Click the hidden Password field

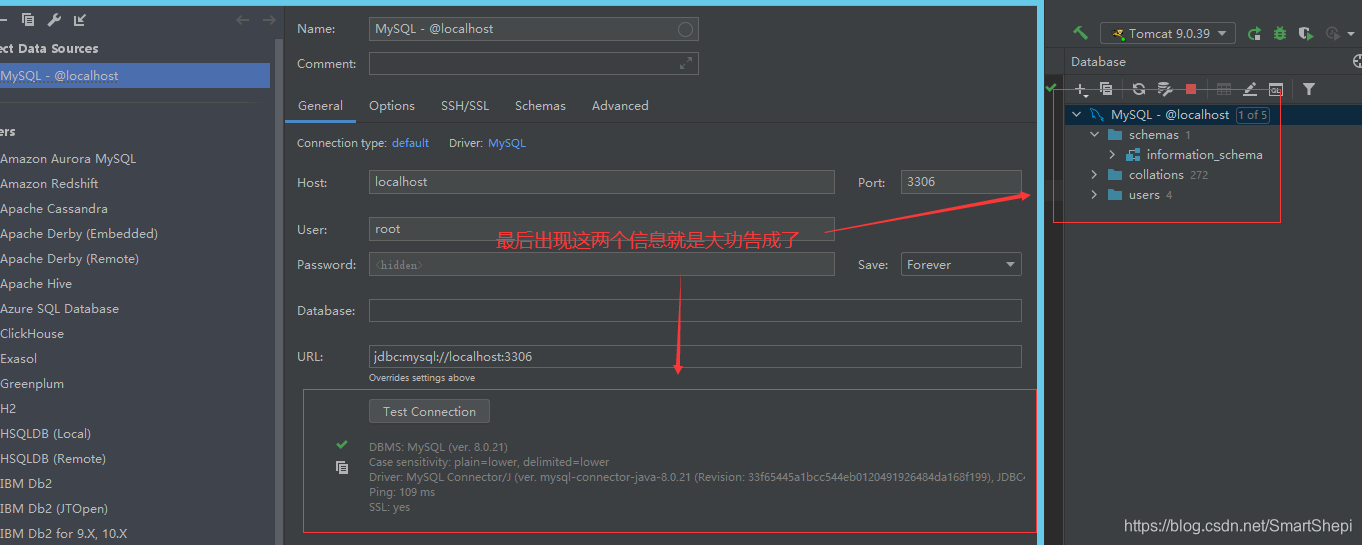coord(601,264)
